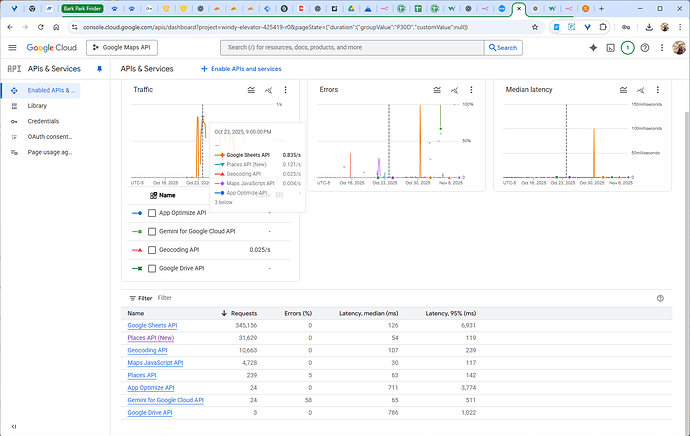Open the Traffic chart more options menu
Image resolution: width=690 pixels, height=436 pixels.
[286, 90]
